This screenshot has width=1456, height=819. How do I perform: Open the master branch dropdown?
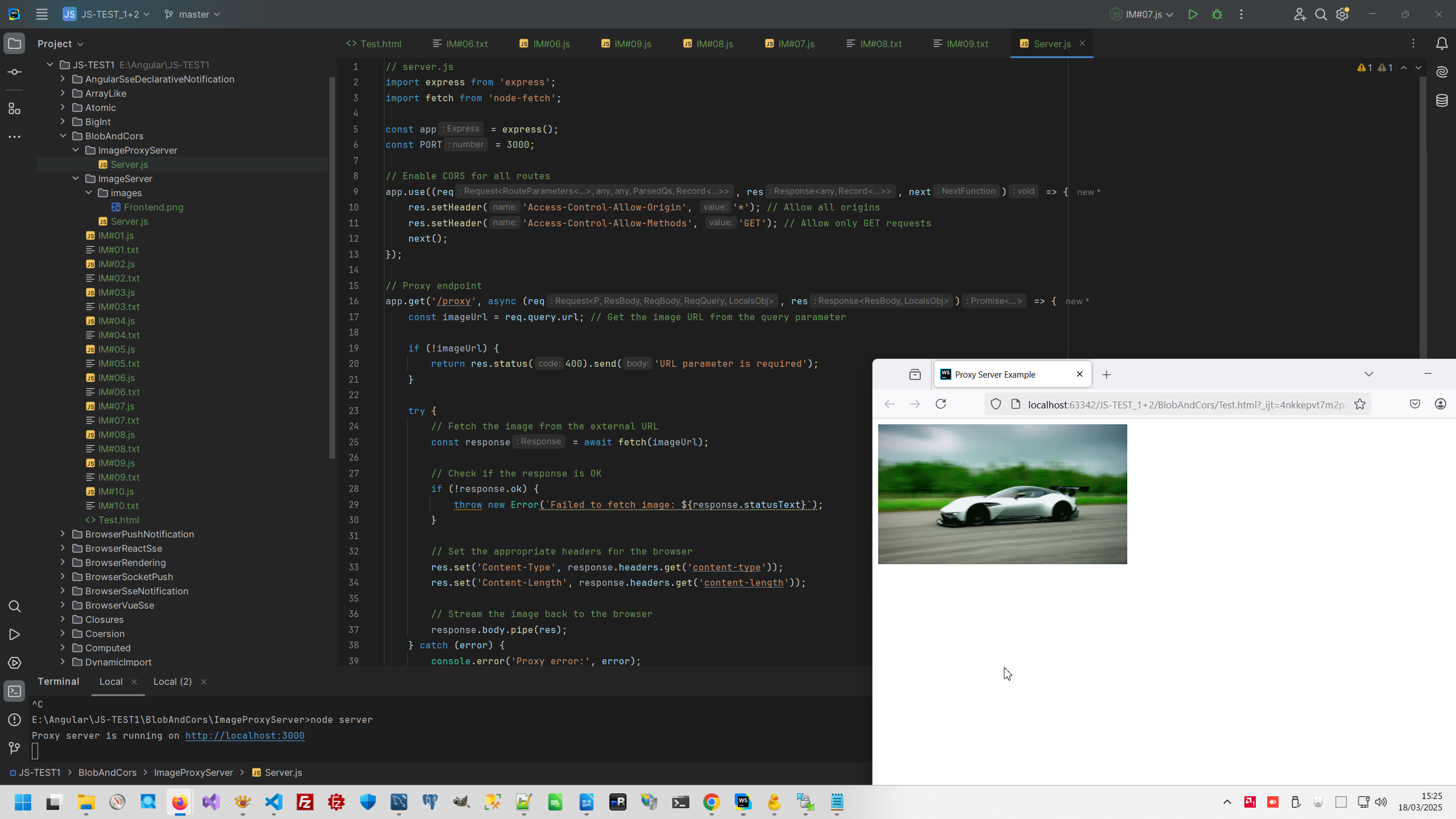click(192, 15)
